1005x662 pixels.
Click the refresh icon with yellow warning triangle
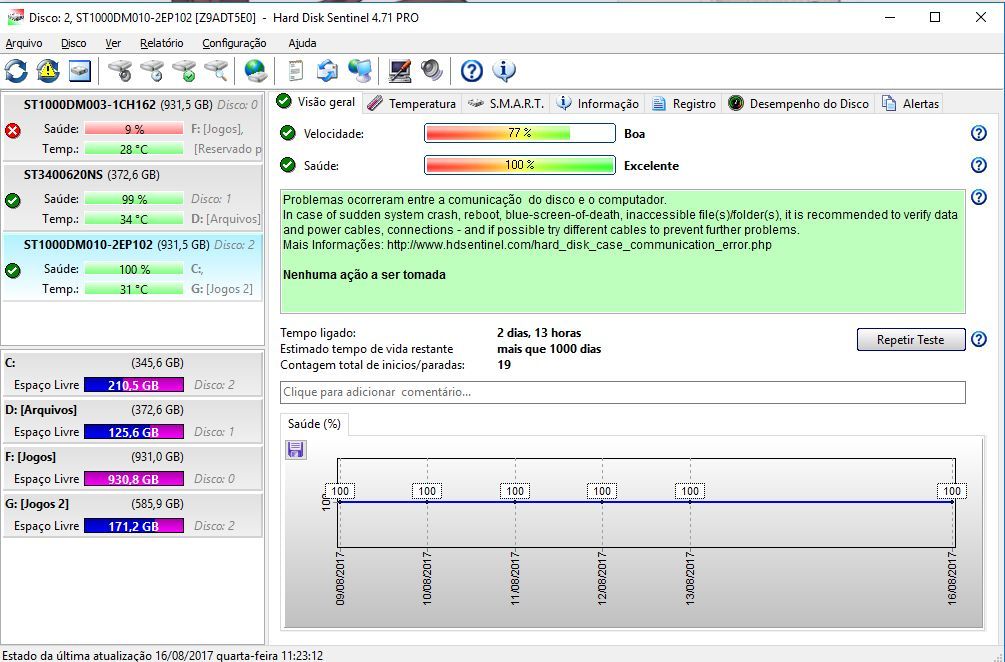(x=47, y=70)
